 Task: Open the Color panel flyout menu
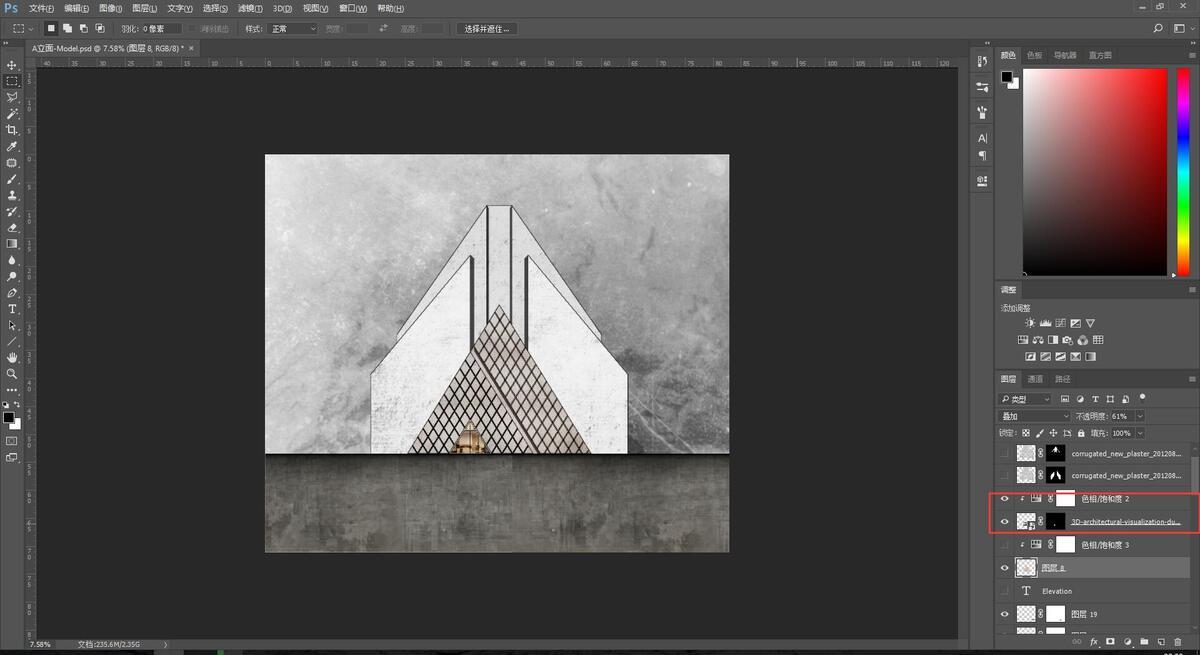coord(1192,55)
